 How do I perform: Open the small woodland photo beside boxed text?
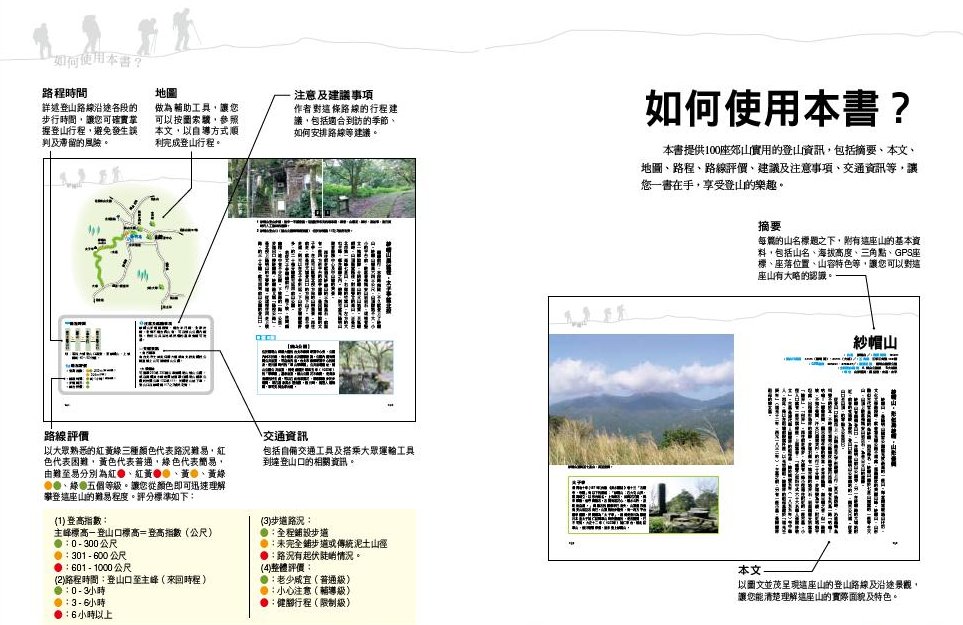point(365,367)
